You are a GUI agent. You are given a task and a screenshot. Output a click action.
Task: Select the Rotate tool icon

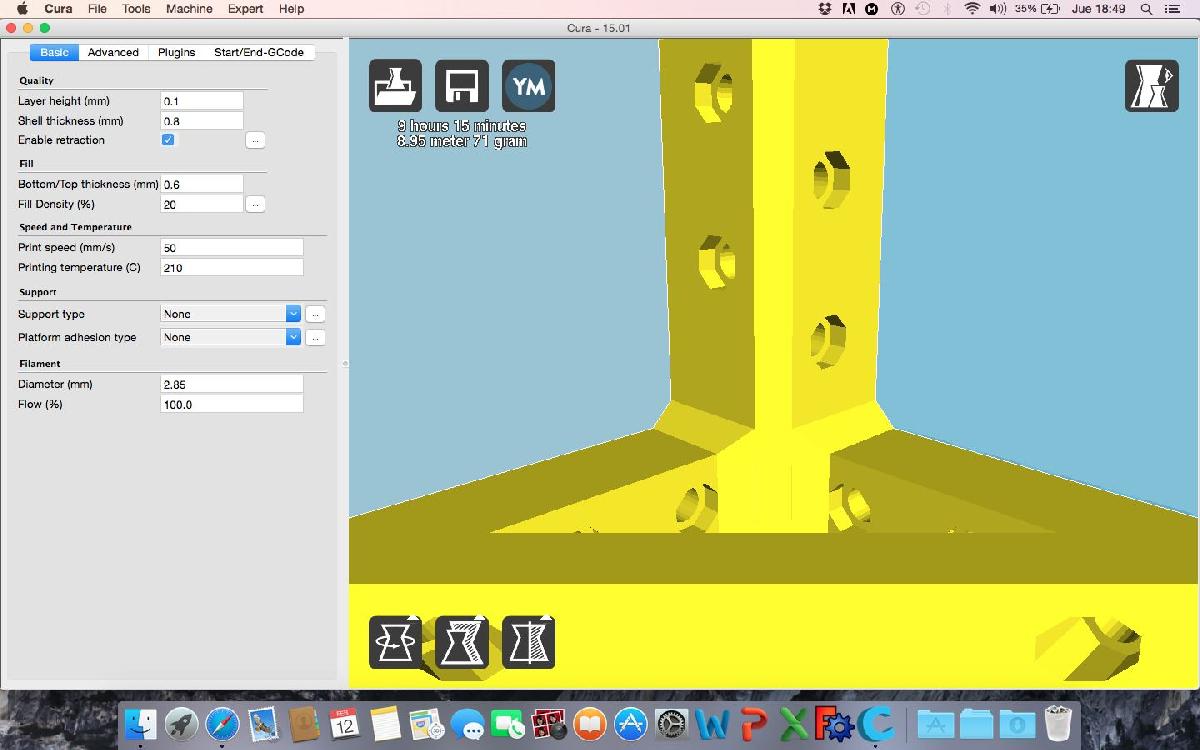click(x=395, y=642)
